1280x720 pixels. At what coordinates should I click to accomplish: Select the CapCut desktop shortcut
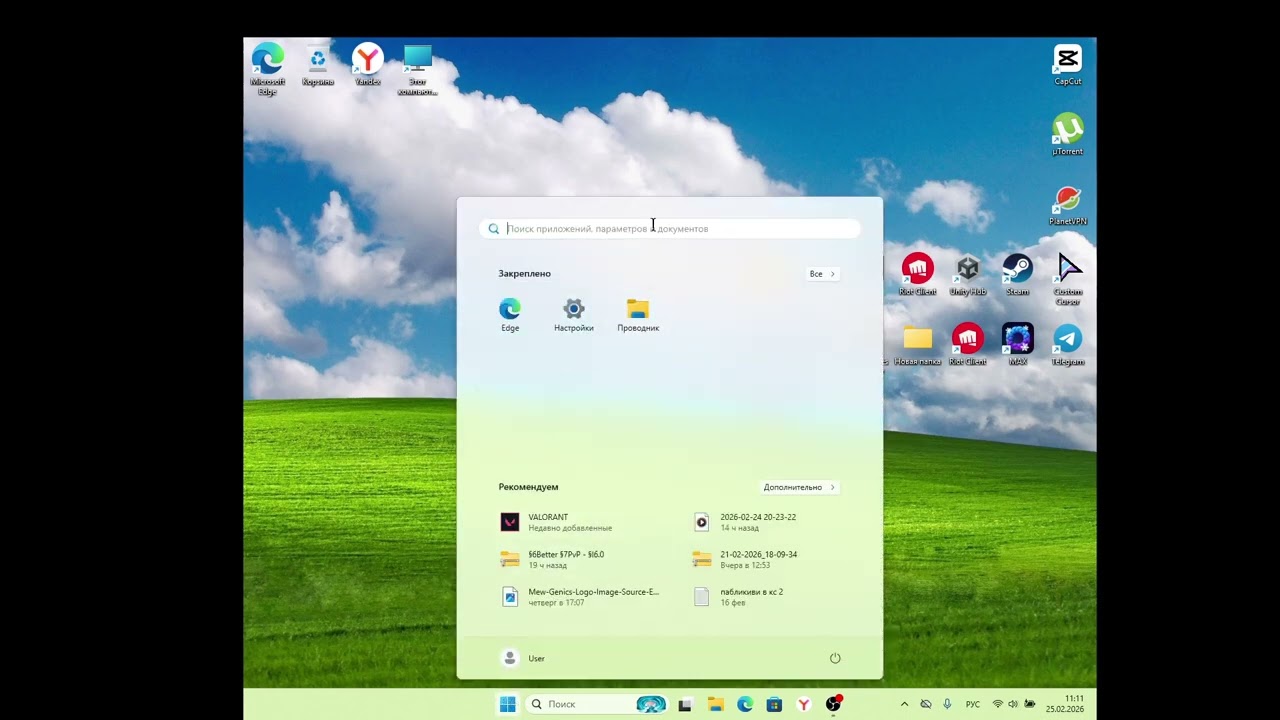click(1068, 65)
